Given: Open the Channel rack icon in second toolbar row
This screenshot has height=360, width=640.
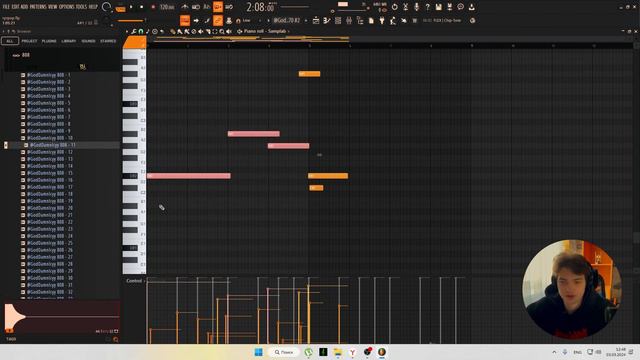Looking at the screenshot, I should (338, 20).
